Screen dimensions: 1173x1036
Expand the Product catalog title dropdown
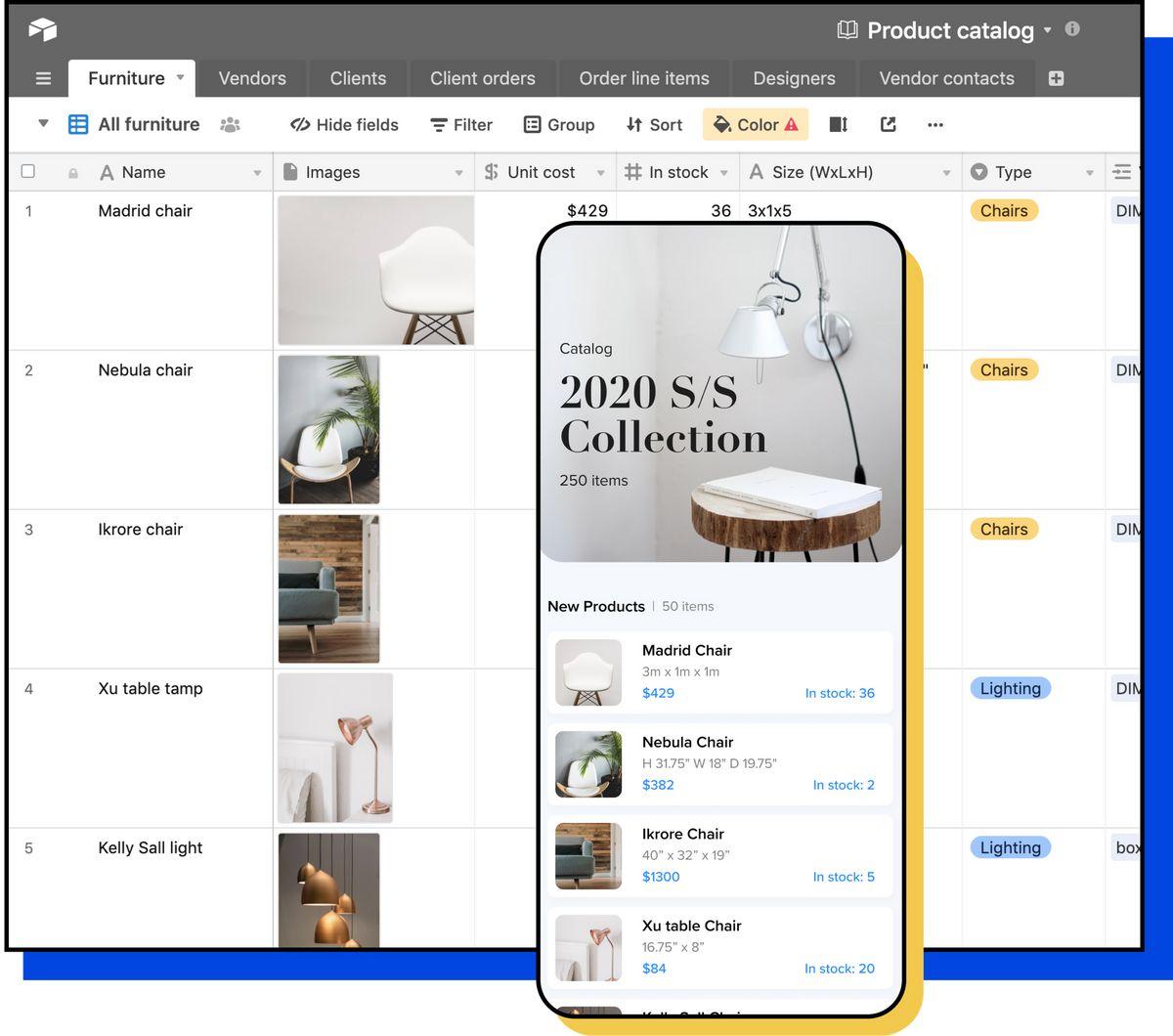pos(1048,30)
